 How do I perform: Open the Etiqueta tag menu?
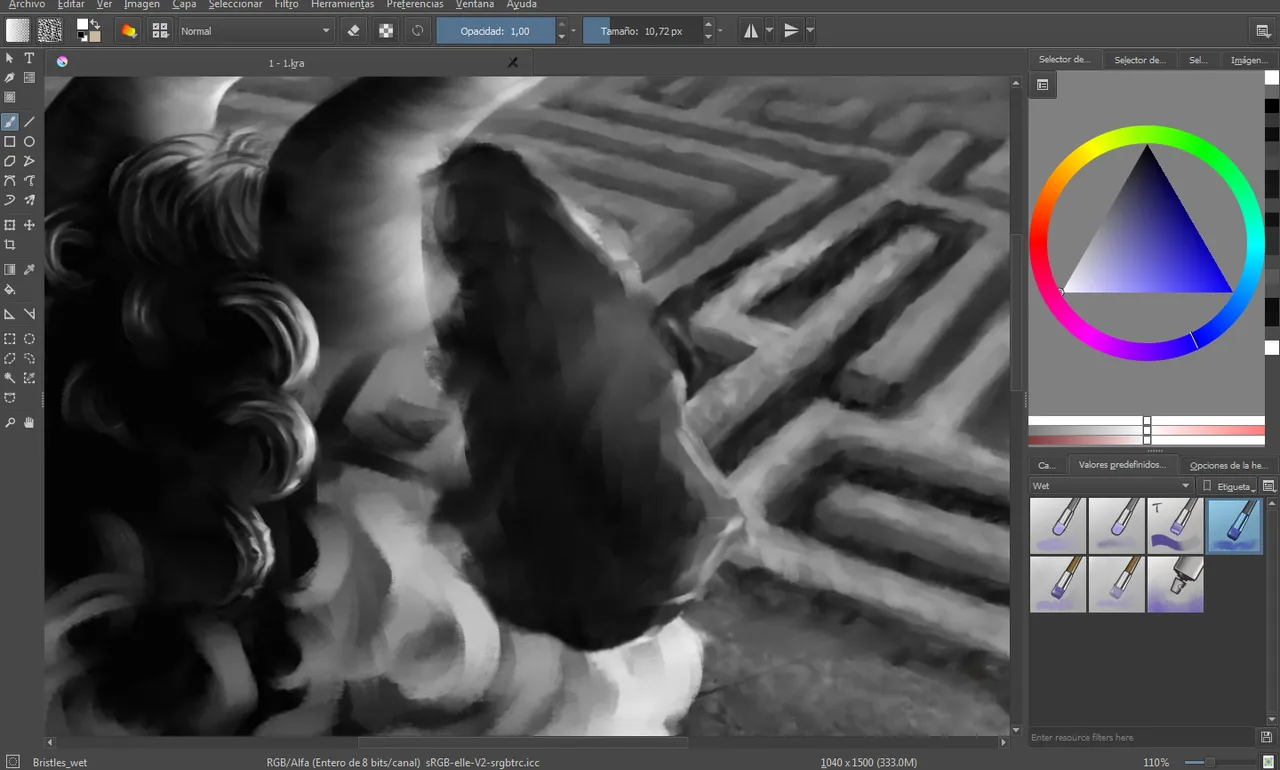point(1229,486)
